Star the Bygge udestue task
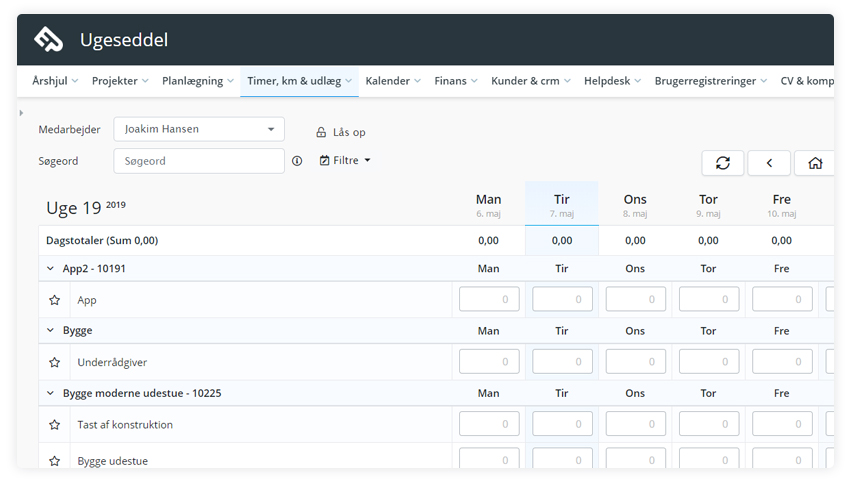This screenshot has height=482, width=850. tap(54, 461)
